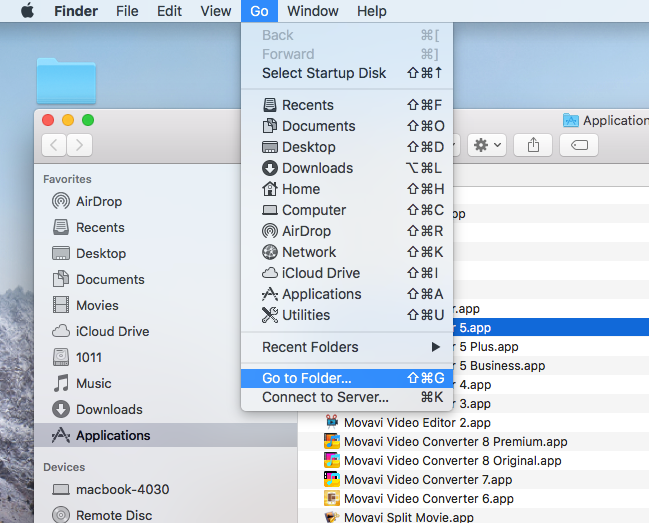
Task: Select the file row ending in 3.app
Action: 551,404
